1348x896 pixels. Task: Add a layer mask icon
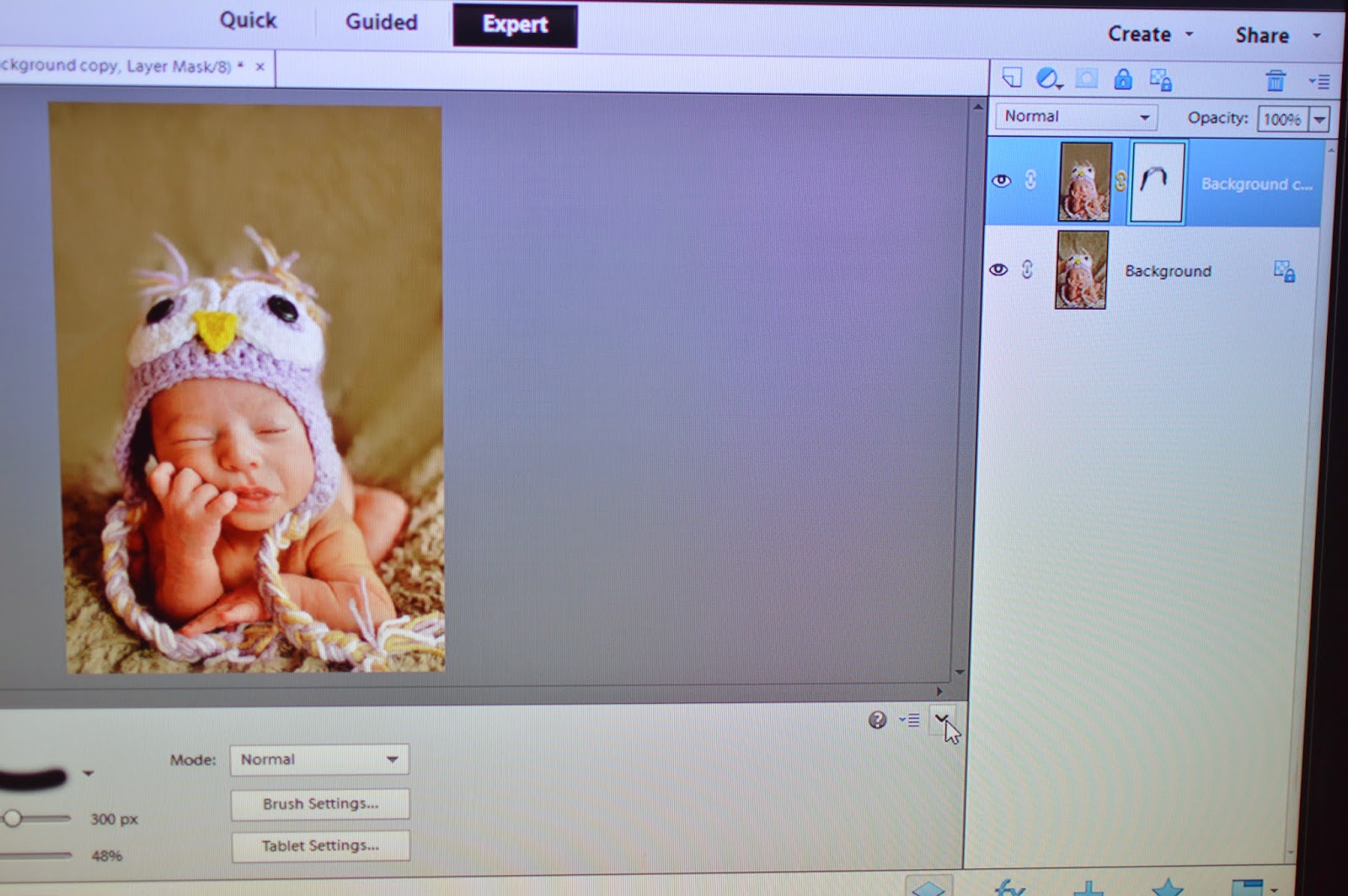[1086, 79]
